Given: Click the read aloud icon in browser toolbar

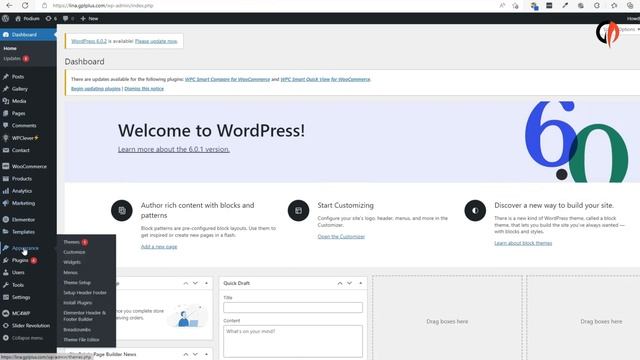Looking at the screenshot, I should pos(502,6).
